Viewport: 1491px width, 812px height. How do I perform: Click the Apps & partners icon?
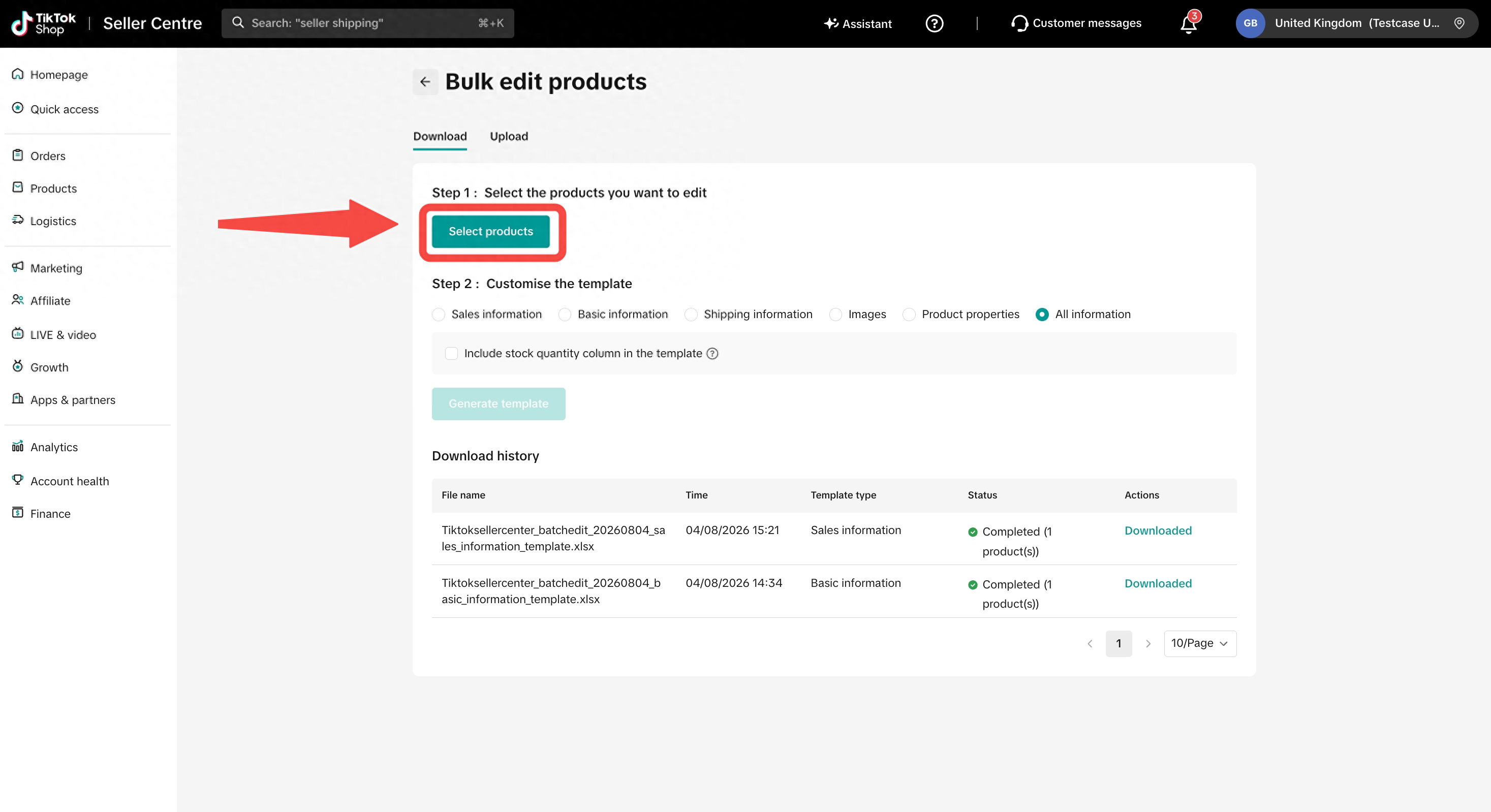coord(18,399)
